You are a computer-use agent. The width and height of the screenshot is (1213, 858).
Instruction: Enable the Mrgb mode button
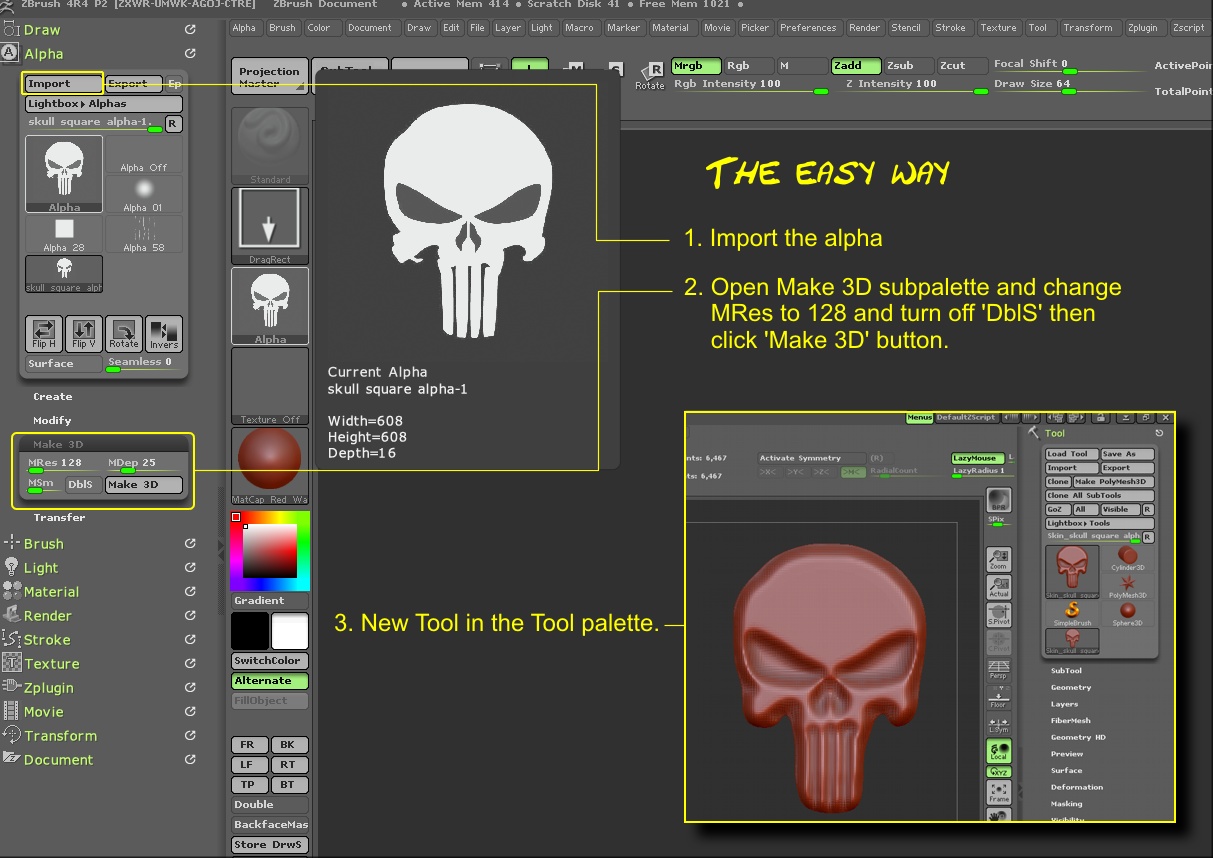tap(695, 66)
